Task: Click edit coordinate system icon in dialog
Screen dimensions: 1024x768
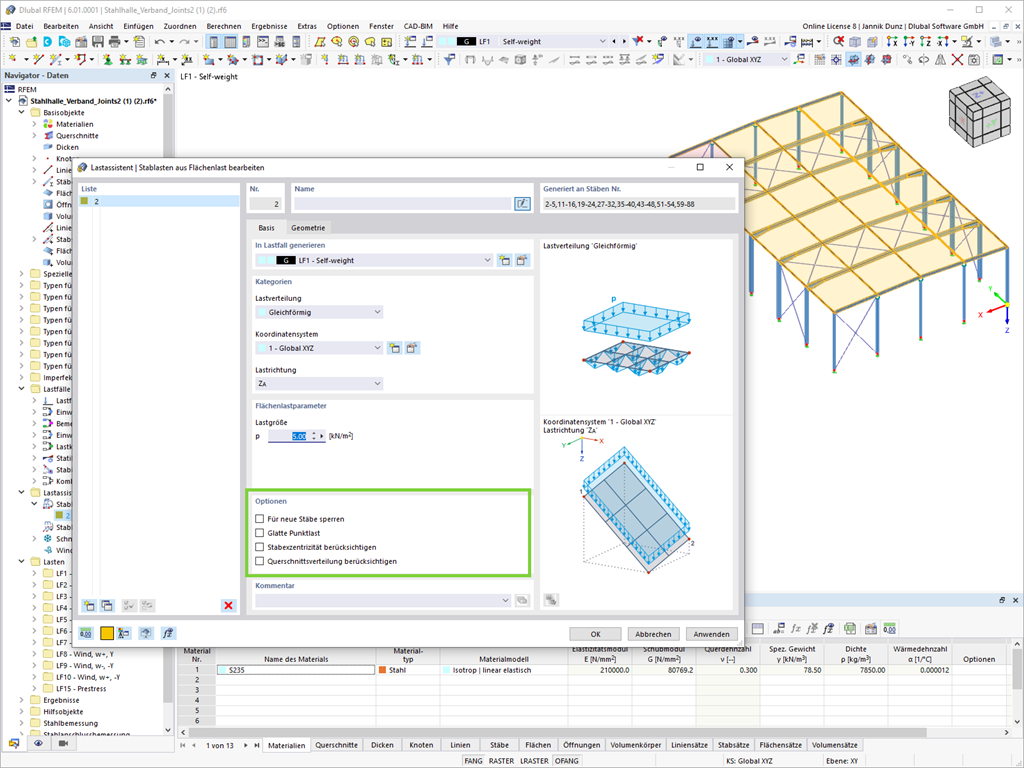Action: click(x=411, y=348)
